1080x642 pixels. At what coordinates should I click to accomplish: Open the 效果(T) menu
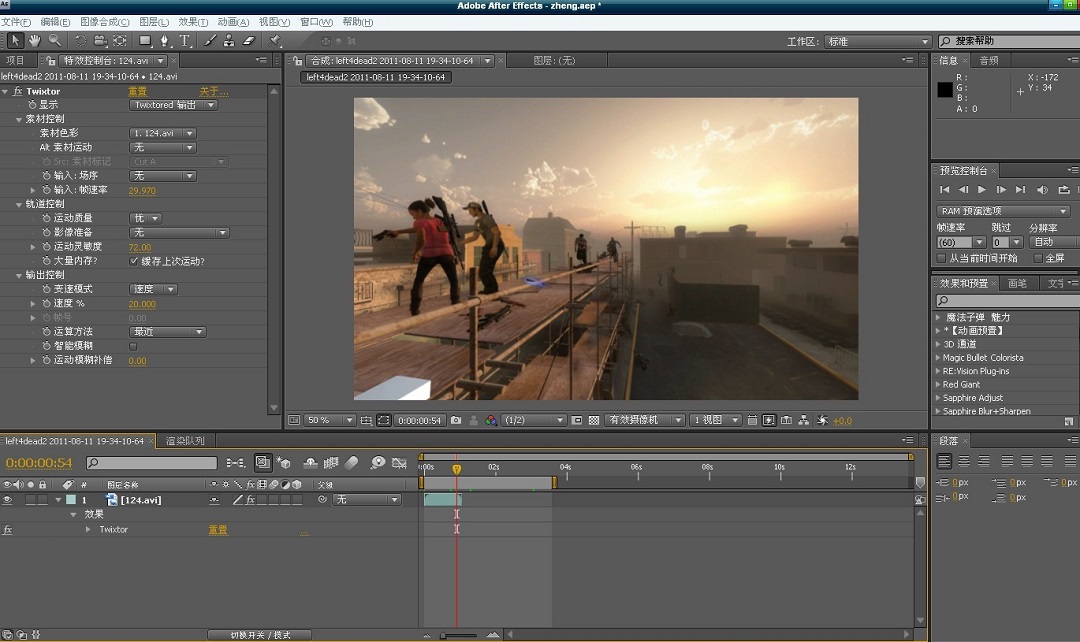[x=193, y=22]
